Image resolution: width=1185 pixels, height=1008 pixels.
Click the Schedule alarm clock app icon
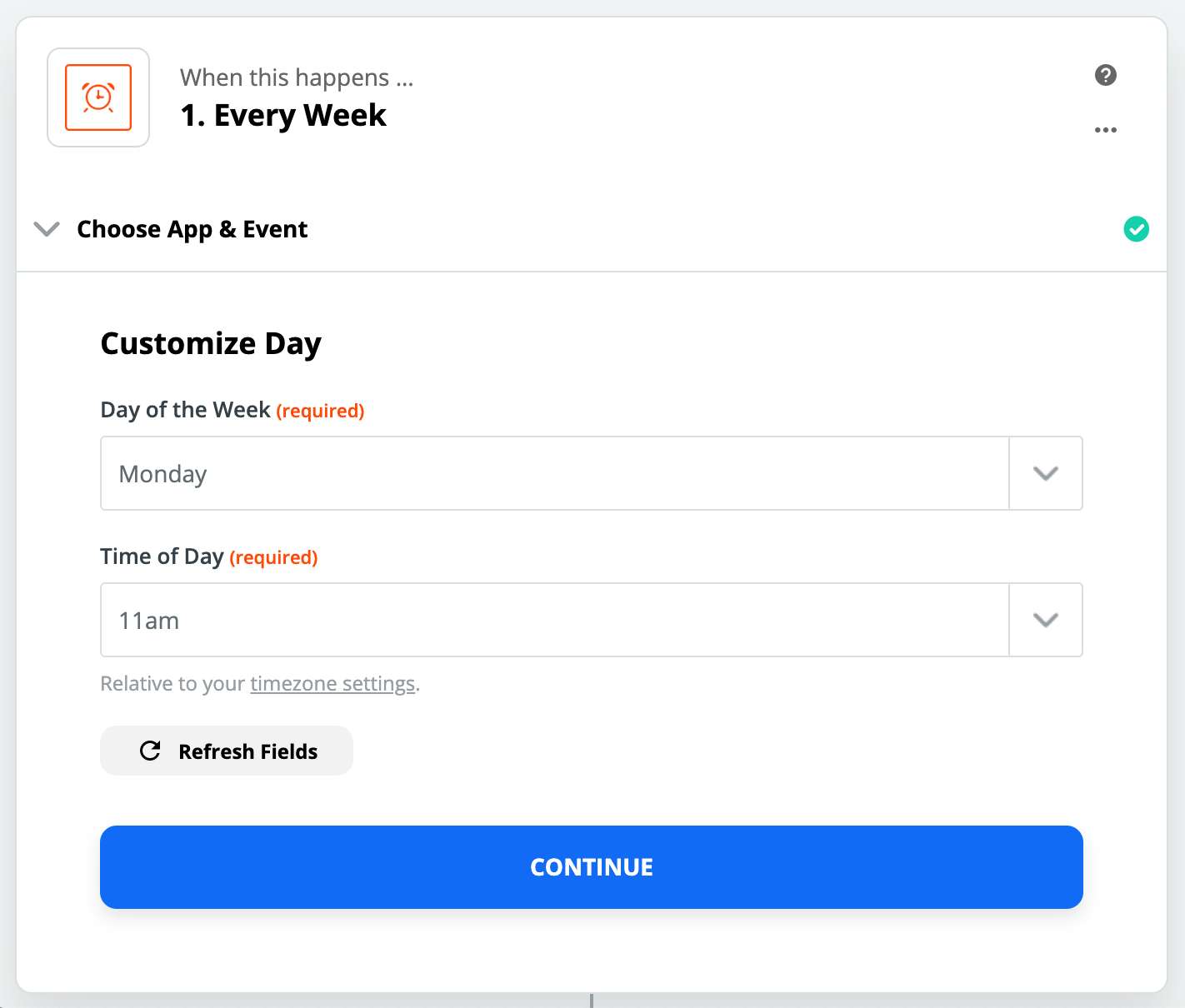pyautogui.click(x=98, y=97)
